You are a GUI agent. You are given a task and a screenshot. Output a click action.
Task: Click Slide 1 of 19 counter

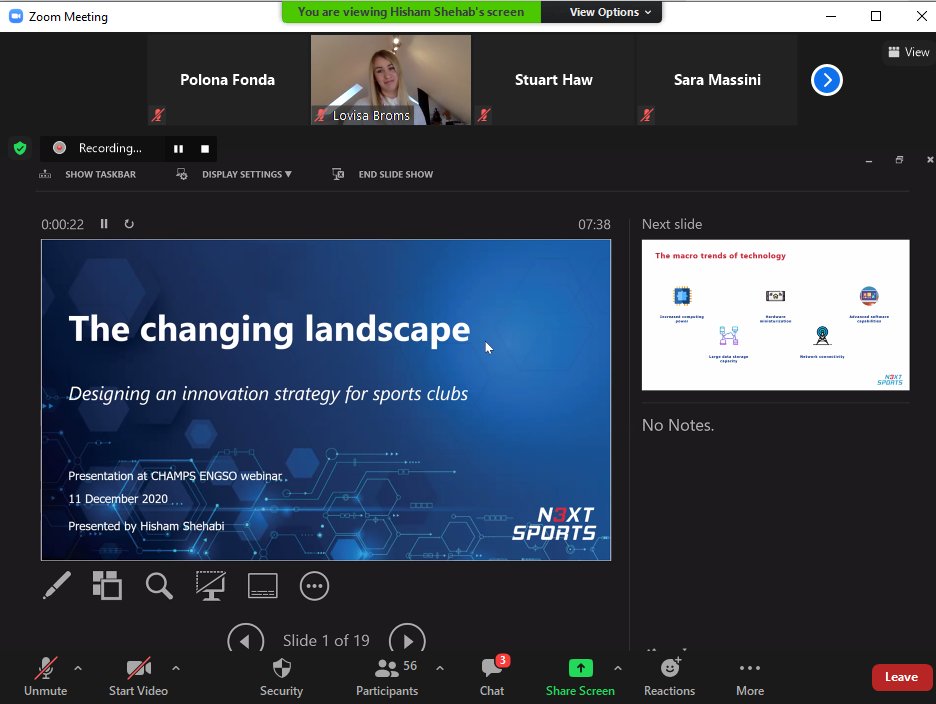(x=326, y=640)
